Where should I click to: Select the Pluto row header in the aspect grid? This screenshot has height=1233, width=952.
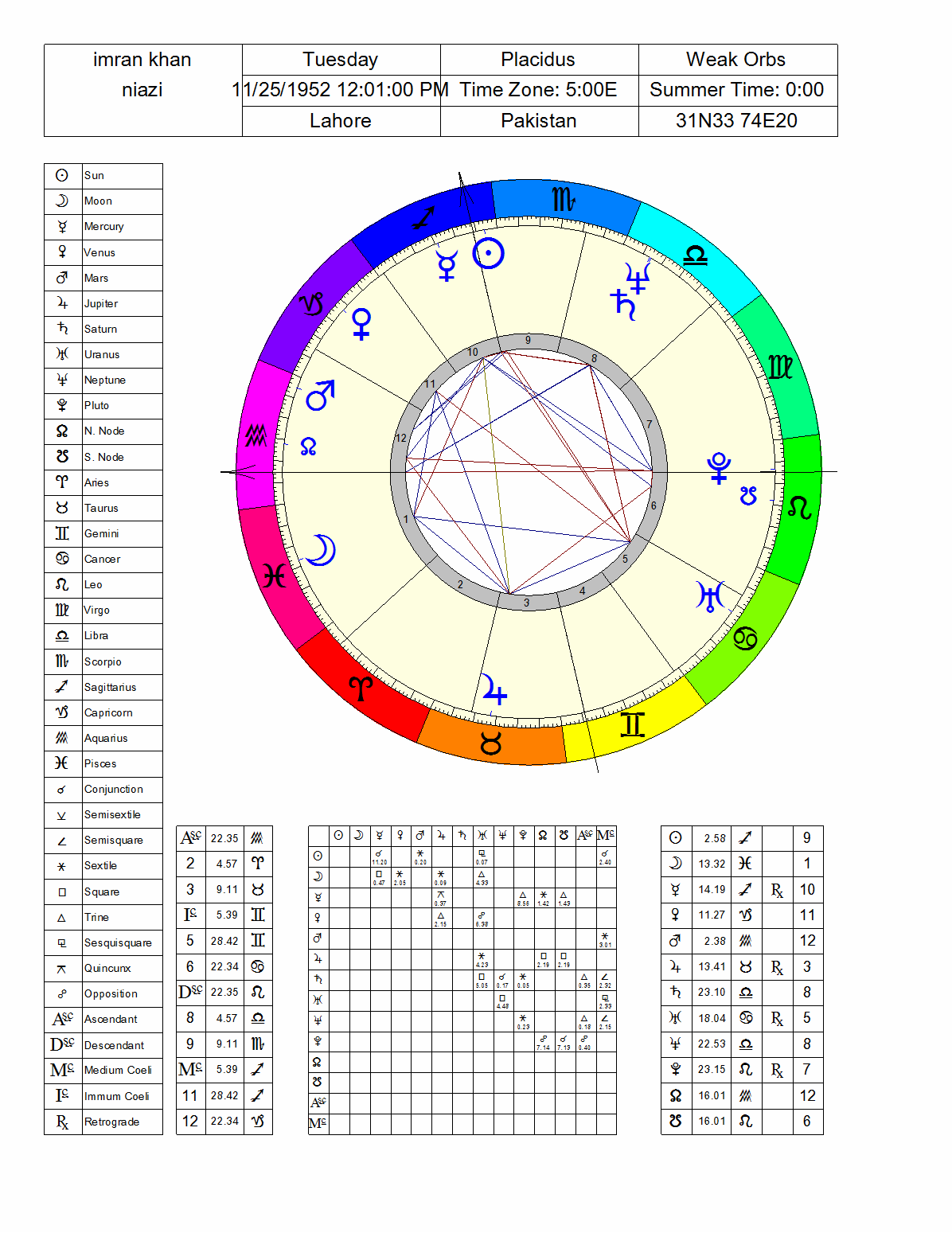click(318, 1040)
